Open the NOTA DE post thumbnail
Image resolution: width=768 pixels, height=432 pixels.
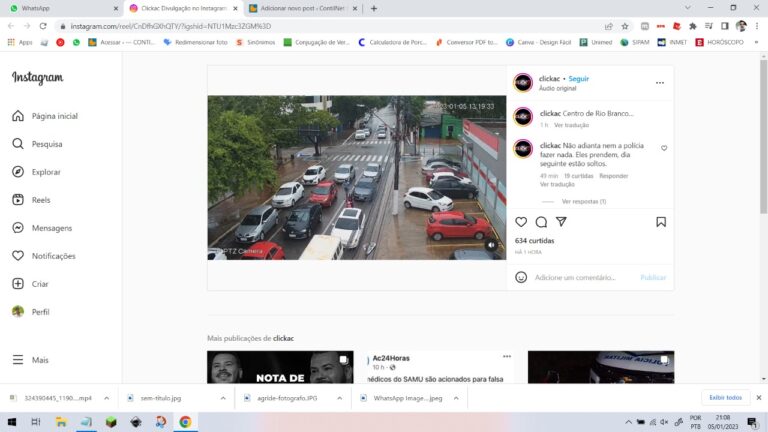pyautogui.click(x=280, y=367)
